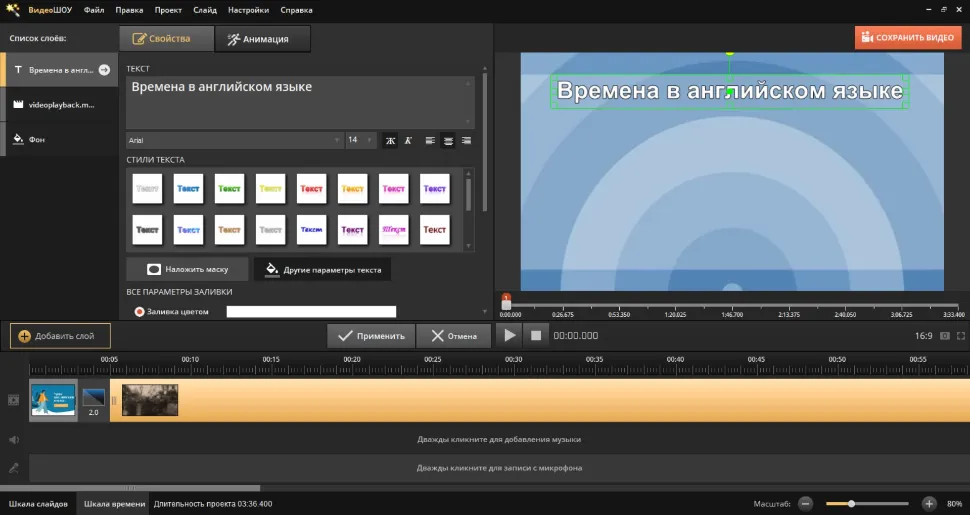The image size is (970, 515).
Task: Switch to Шкала времени view
Action: pos(114,504)
